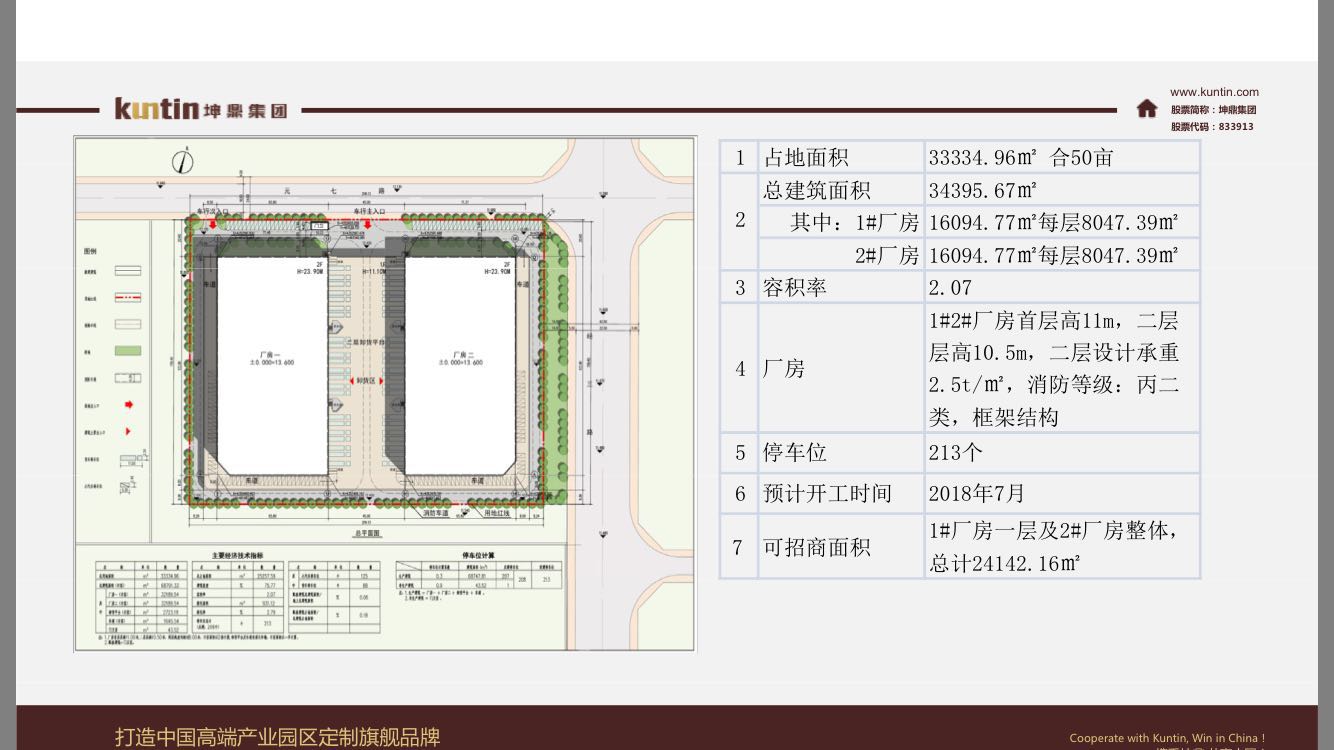1334x750 pixels.
Task: Click the 主要经济技术指标 table heading
Action: click(x=237, y=554)
